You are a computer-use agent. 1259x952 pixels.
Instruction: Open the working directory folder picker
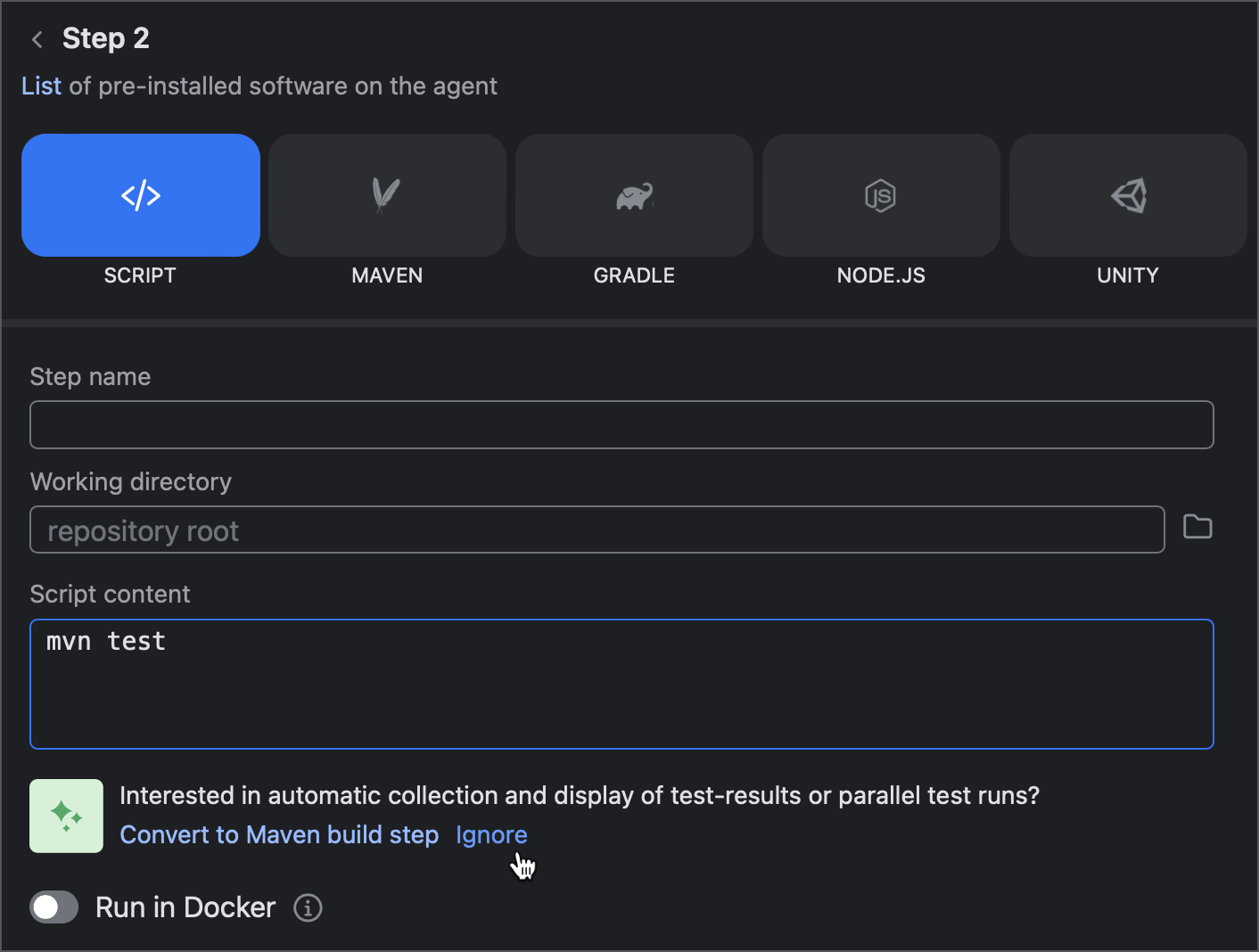click(1197, 527)
